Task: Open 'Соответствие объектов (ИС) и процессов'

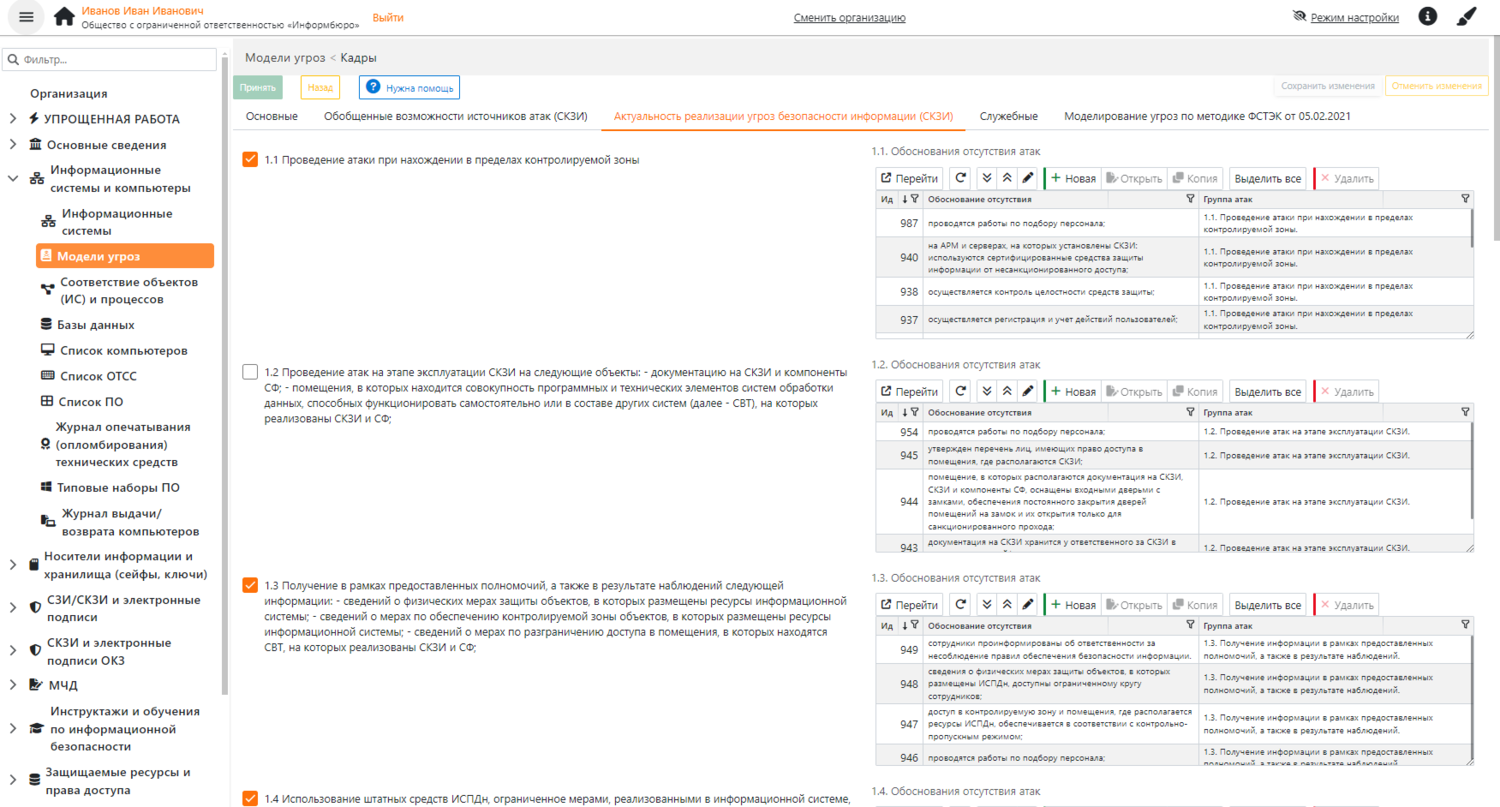Action: (x=128, y=290)
